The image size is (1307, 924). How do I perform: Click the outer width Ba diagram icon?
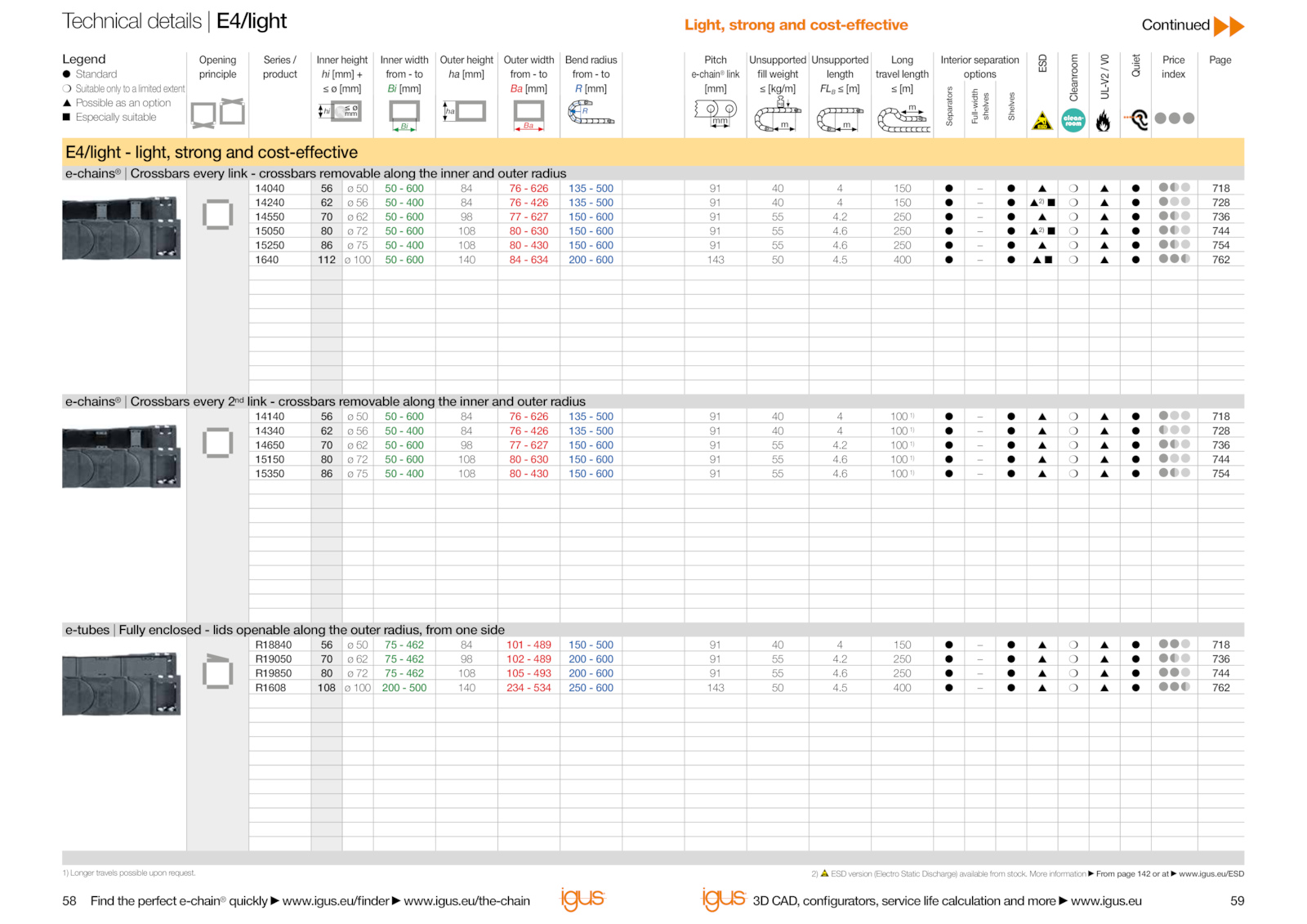pos(529,115)
